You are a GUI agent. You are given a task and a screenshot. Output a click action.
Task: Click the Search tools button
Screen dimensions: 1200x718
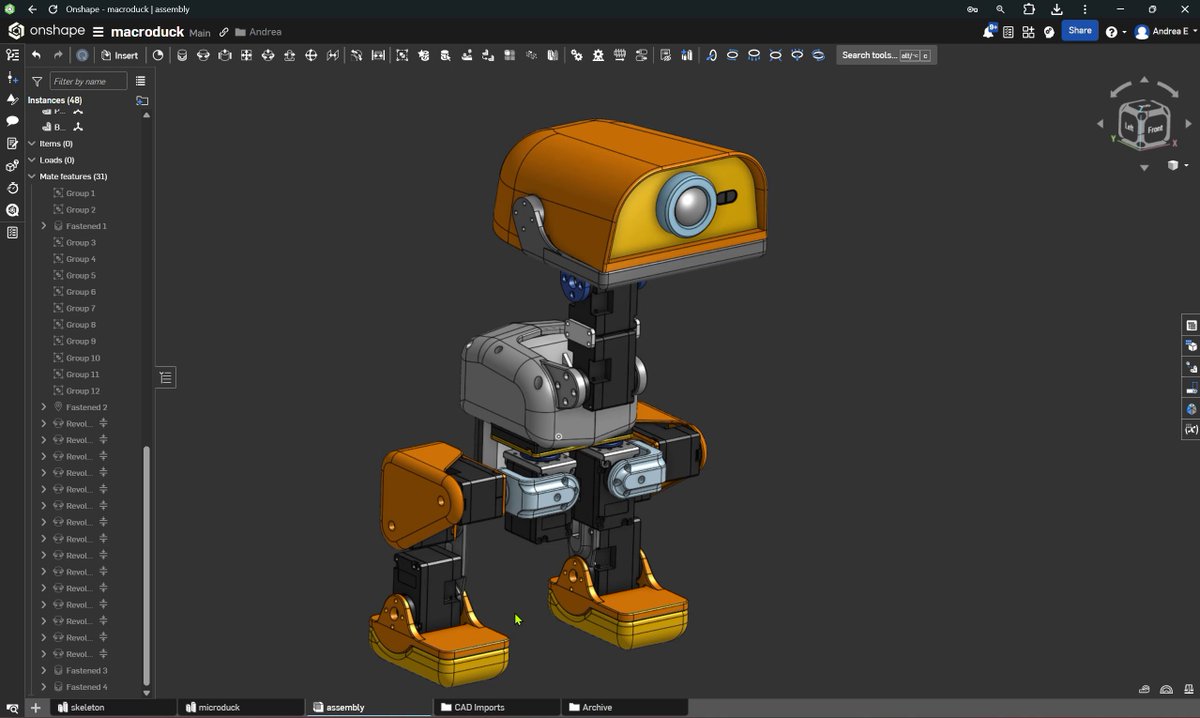click(x=886, y=55)
